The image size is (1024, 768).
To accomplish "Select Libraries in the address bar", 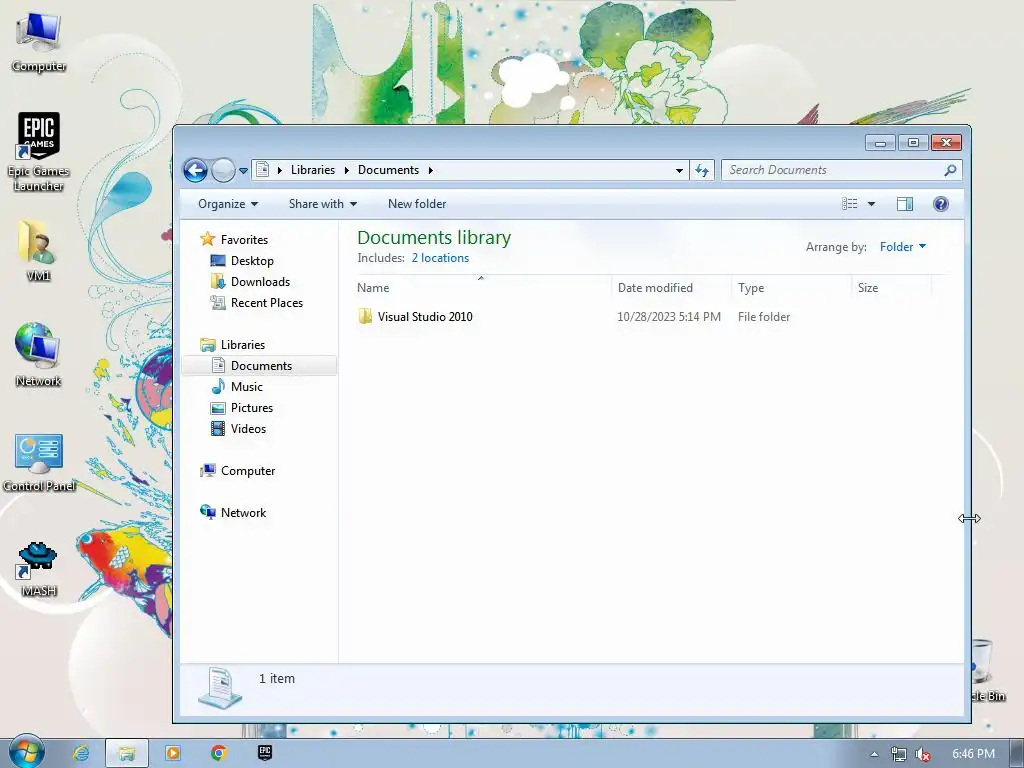I will [313, 170].
